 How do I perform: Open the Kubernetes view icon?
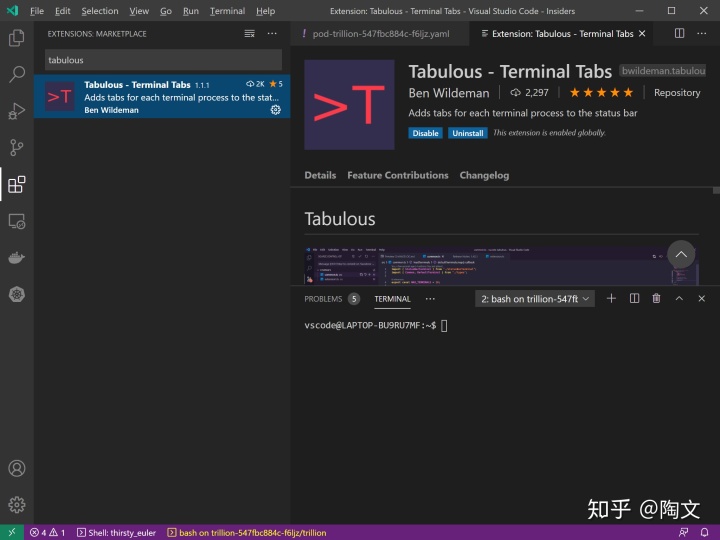[17, 294]
